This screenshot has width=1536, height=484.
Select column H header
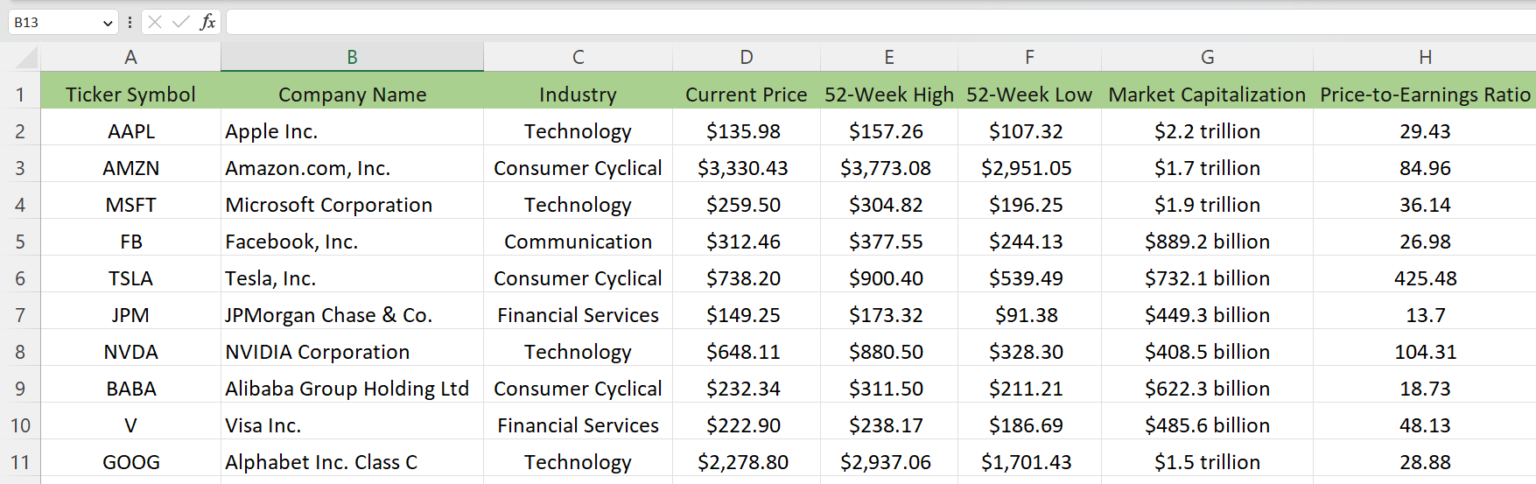[1425, 57]
